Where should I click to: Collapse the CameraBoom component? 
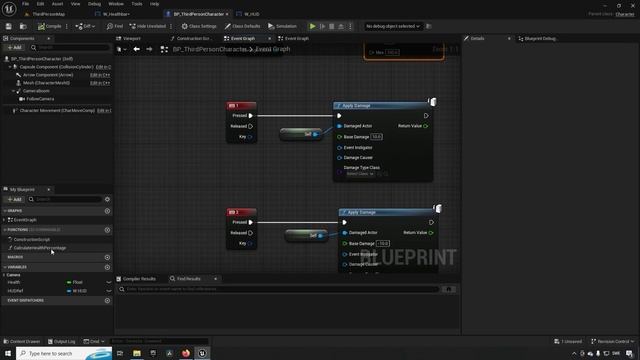13,91
